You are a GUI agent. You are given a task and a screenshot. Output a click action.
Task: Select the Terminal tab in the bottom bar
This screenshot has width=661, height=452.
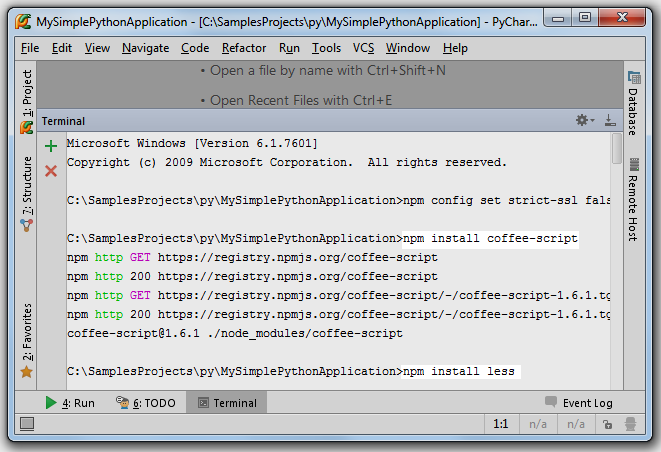[x=227, y=403]
